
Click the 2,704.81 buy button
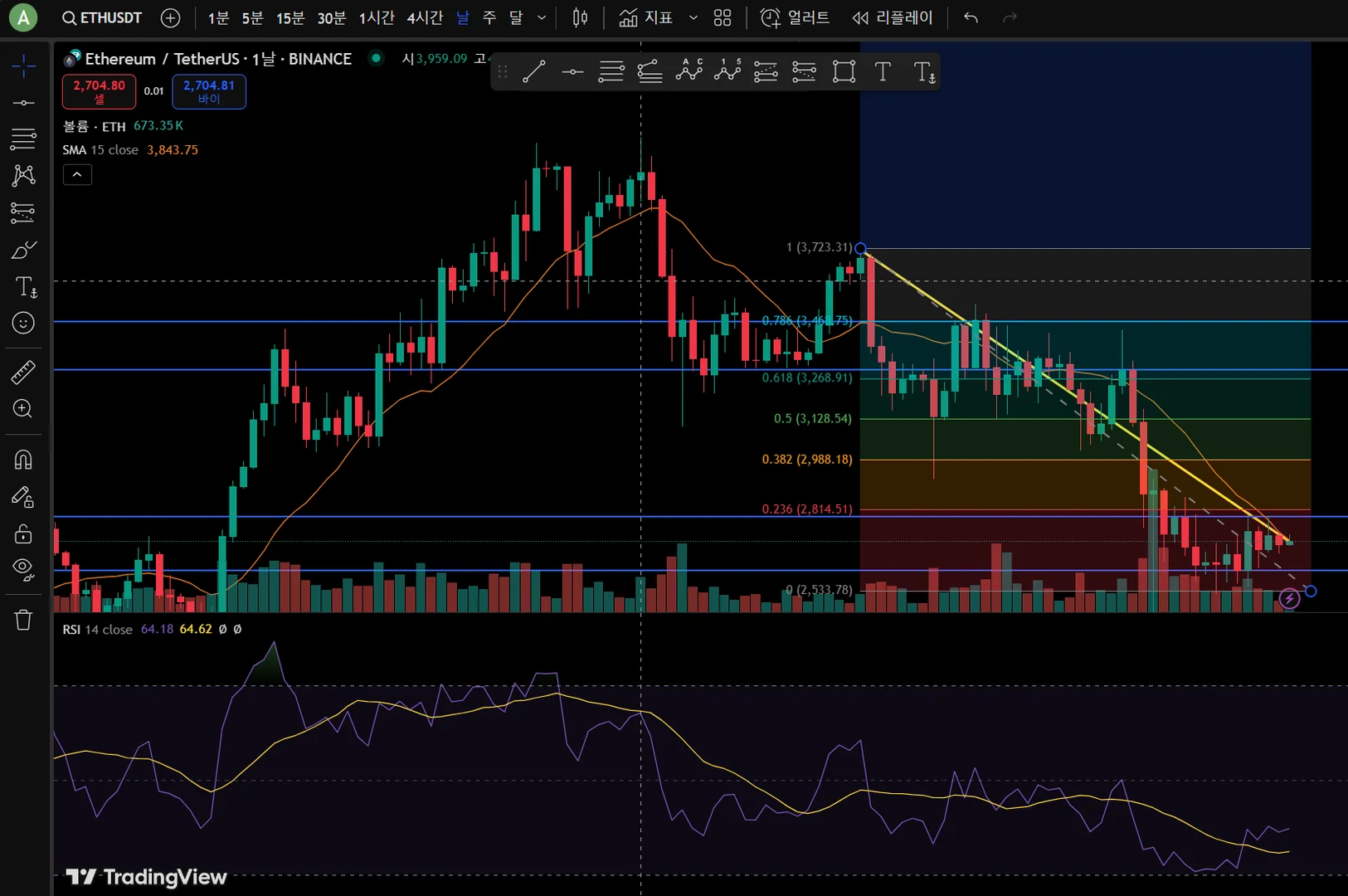209,91
